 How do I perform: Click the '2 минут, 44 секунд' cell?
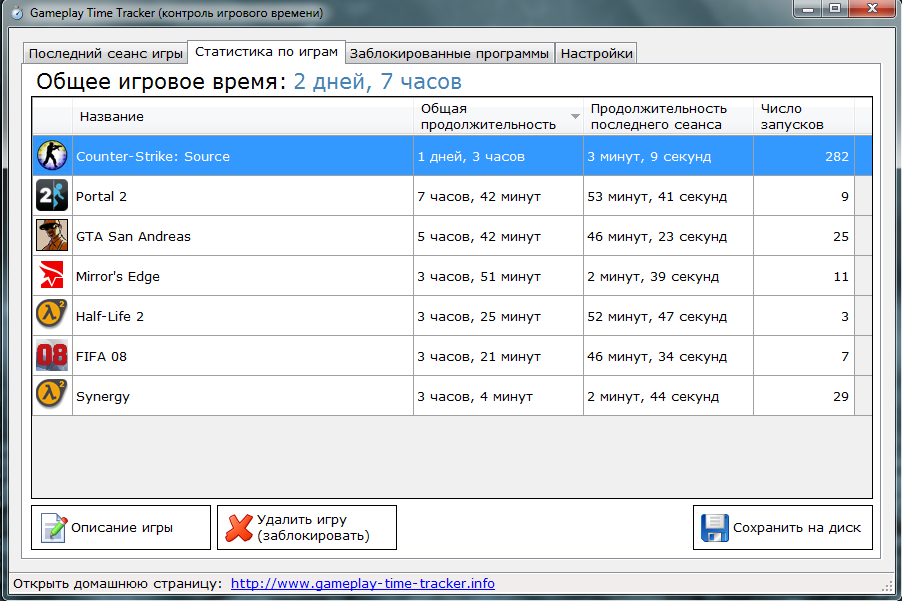[668, 396]
